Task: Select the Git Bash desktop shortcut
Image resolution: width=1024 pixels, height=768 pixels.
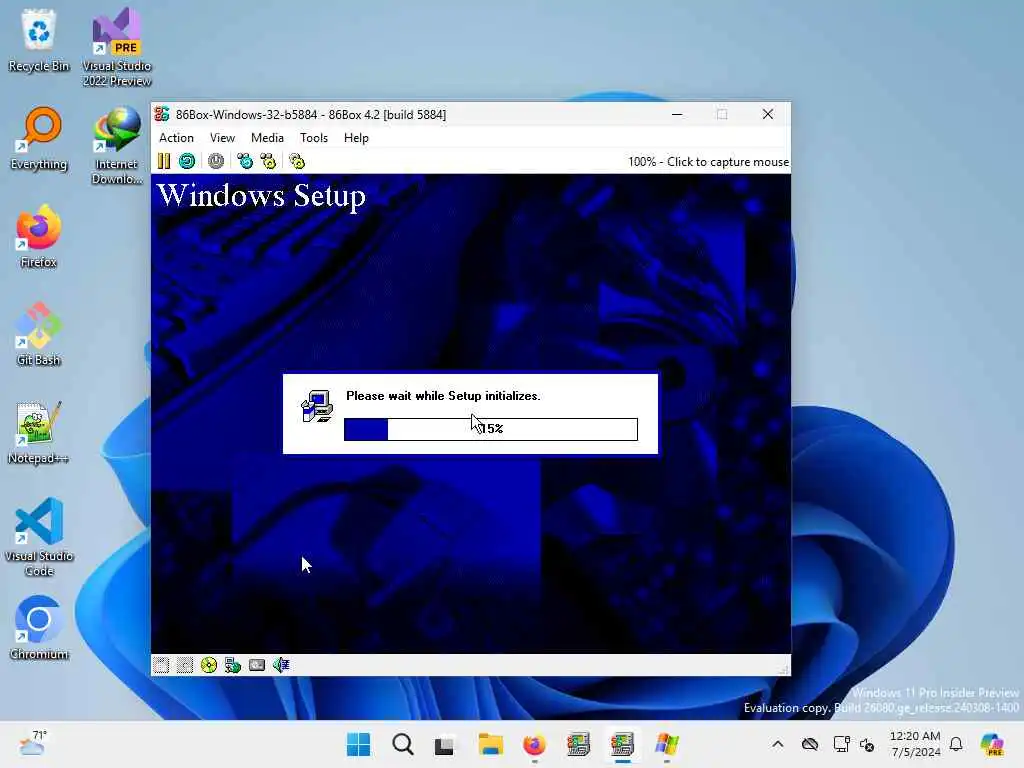Action: 39,334
